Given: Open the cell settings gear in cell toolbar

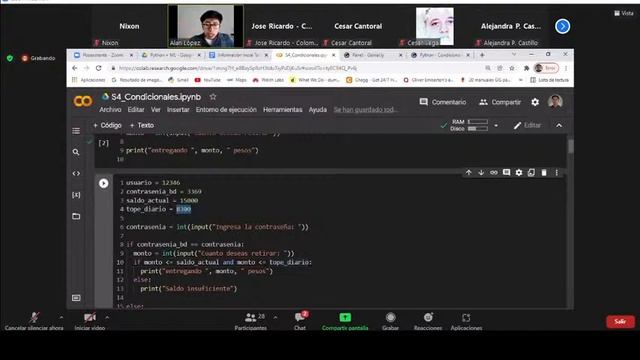Looking at the screenshot, I should pyautogui.click(x=519, y=173).
